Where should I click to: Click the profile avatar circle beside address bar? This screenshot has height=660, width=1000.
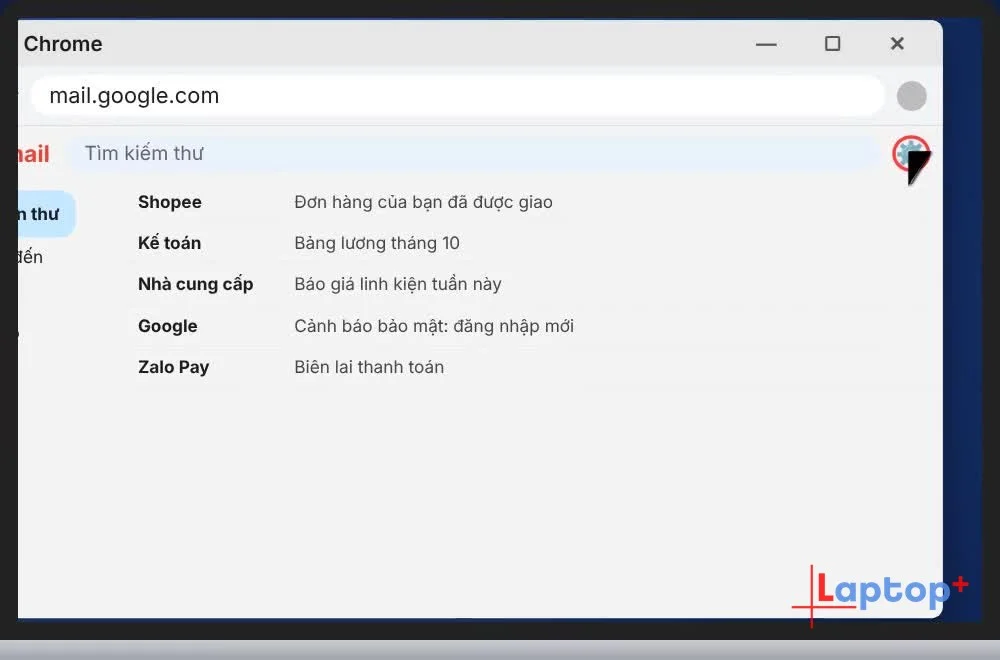[911, 96]
